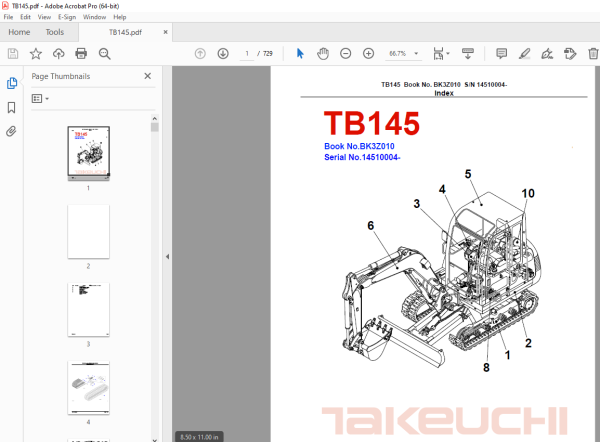The width and height of the screenshot is (600, 442).
Task: Select page 3 thumbnail
Action: click(88, 310)
